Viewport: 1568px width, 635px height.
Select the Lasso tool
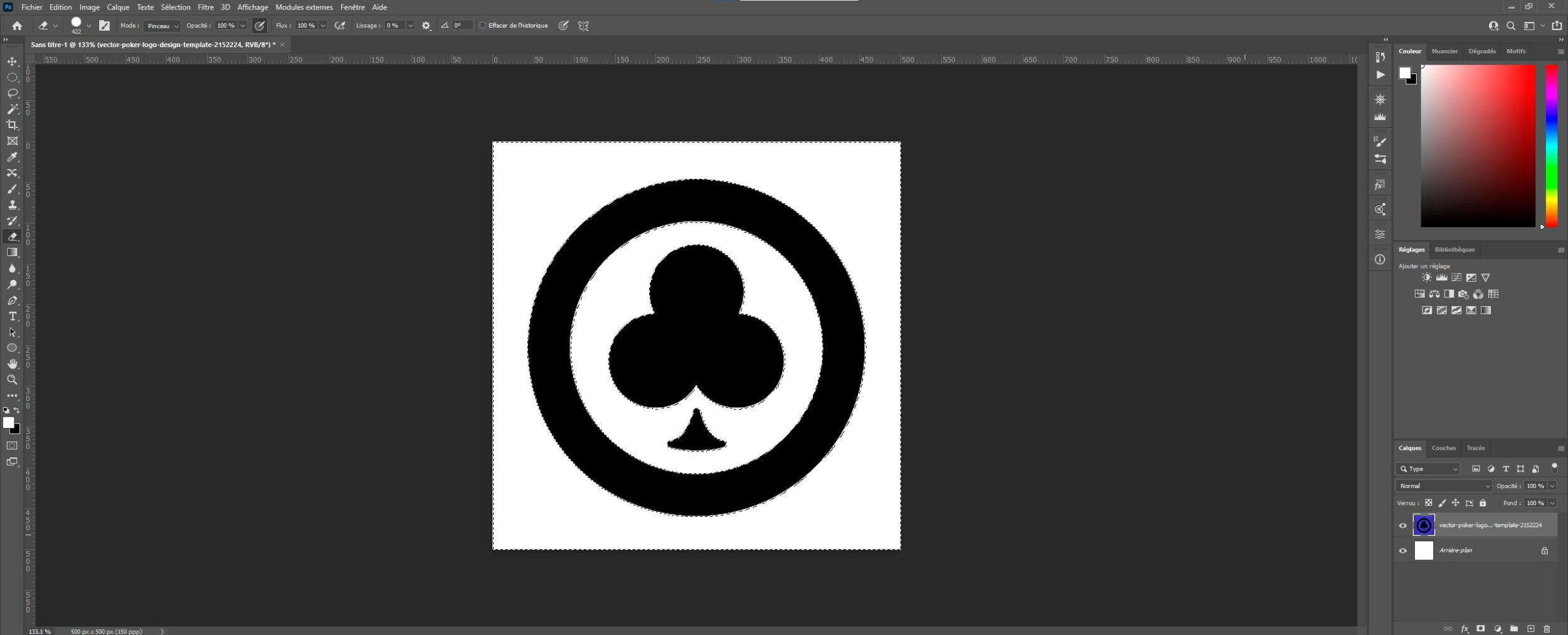(12, 93)
